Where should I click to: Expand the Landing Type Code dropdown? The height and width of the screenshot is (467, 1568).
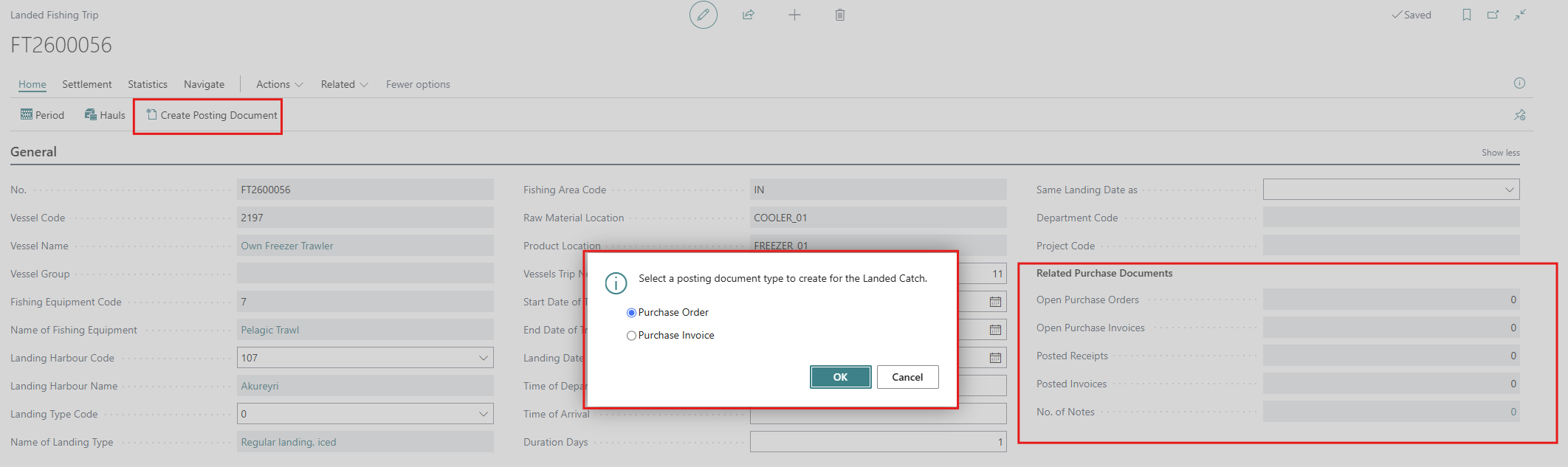point(484,414)
